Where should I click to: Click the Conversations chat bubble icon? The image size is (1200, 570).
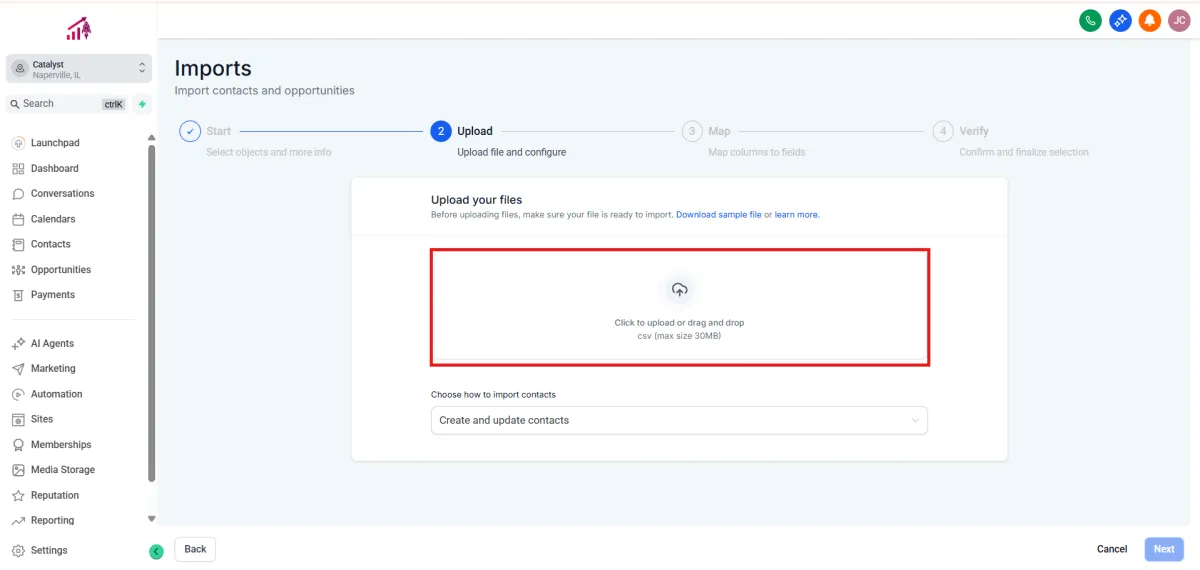[18, 194]
